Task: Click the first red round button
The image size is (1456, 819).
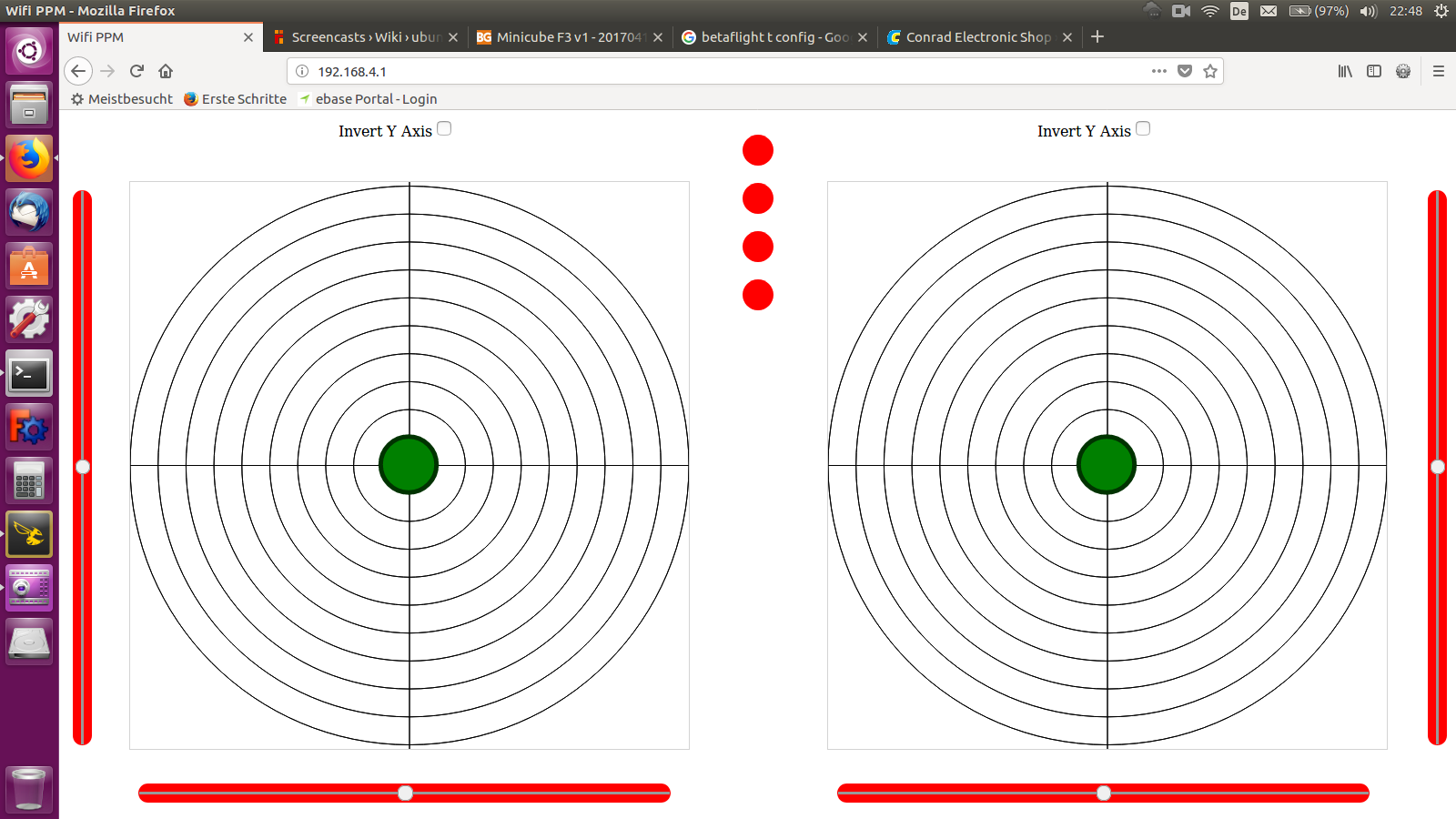Action: (x=758, y=150)
